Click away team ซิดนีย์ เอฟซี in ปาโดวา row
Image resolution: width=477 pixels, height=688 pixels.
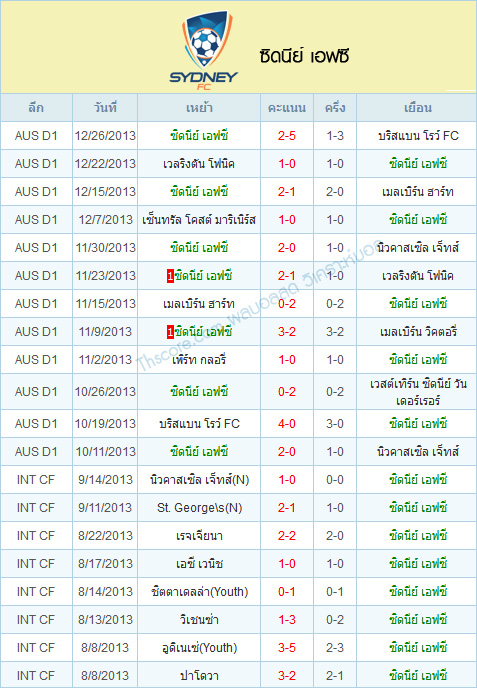tap(418, 676)
